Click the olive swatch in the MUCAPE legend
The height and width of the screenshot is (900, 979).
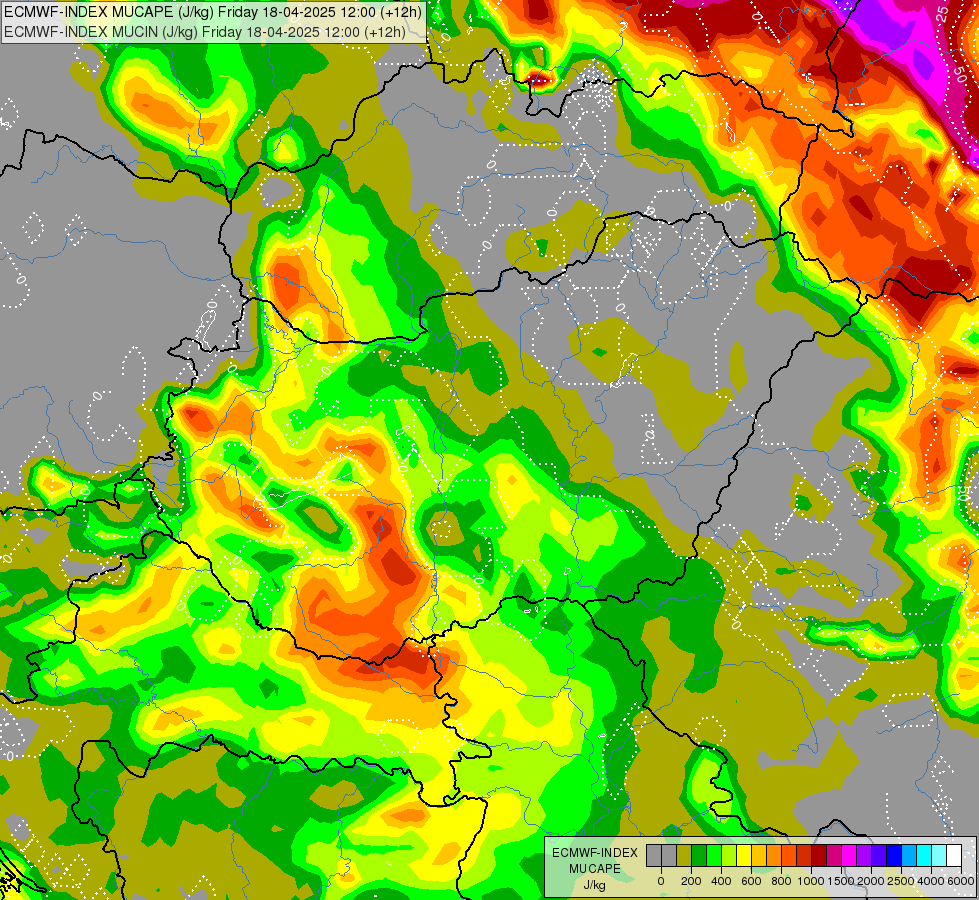(684, 856)
